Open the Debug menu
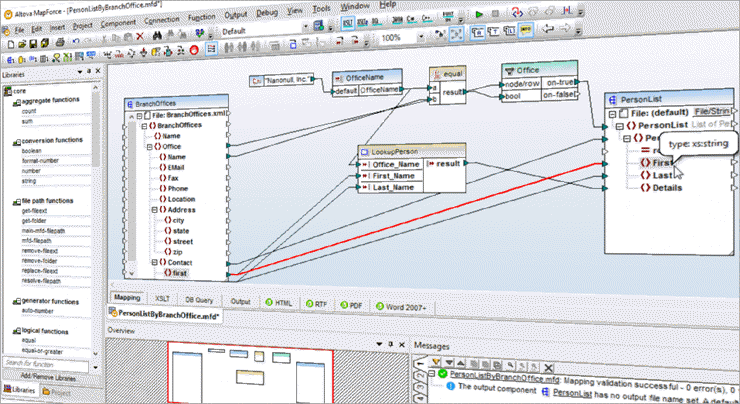Screen dimensions: 740x404 click(x=267, y=13)
